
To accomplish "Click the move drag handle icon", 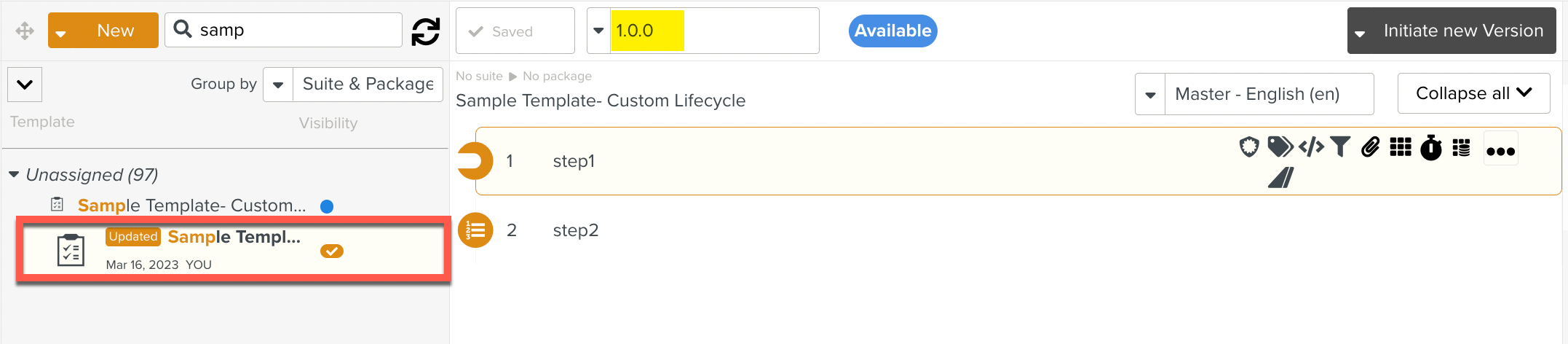I will [25, 31].
